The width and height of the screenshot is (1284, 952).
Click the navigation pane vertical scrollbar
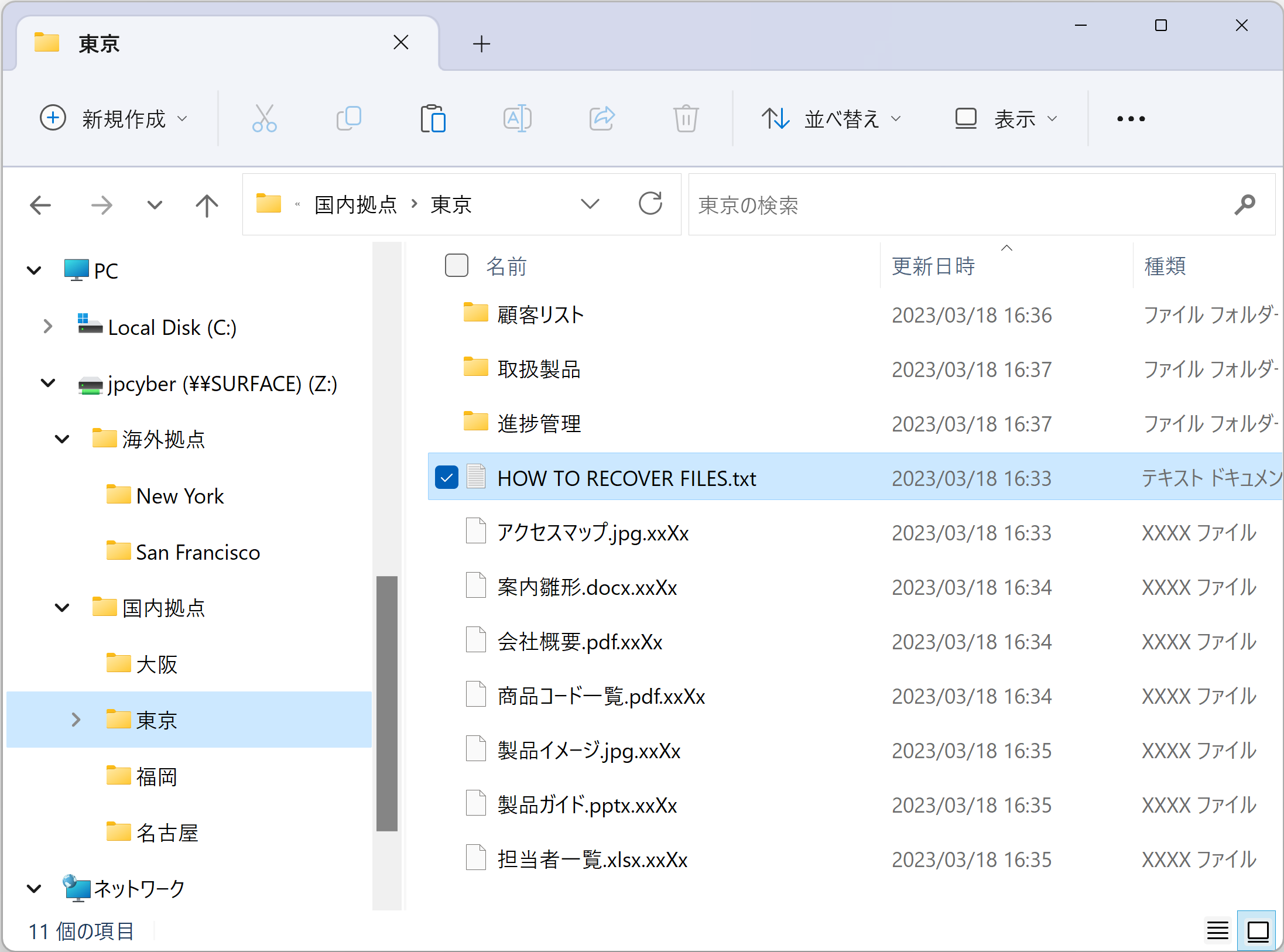tap(386, 703)
